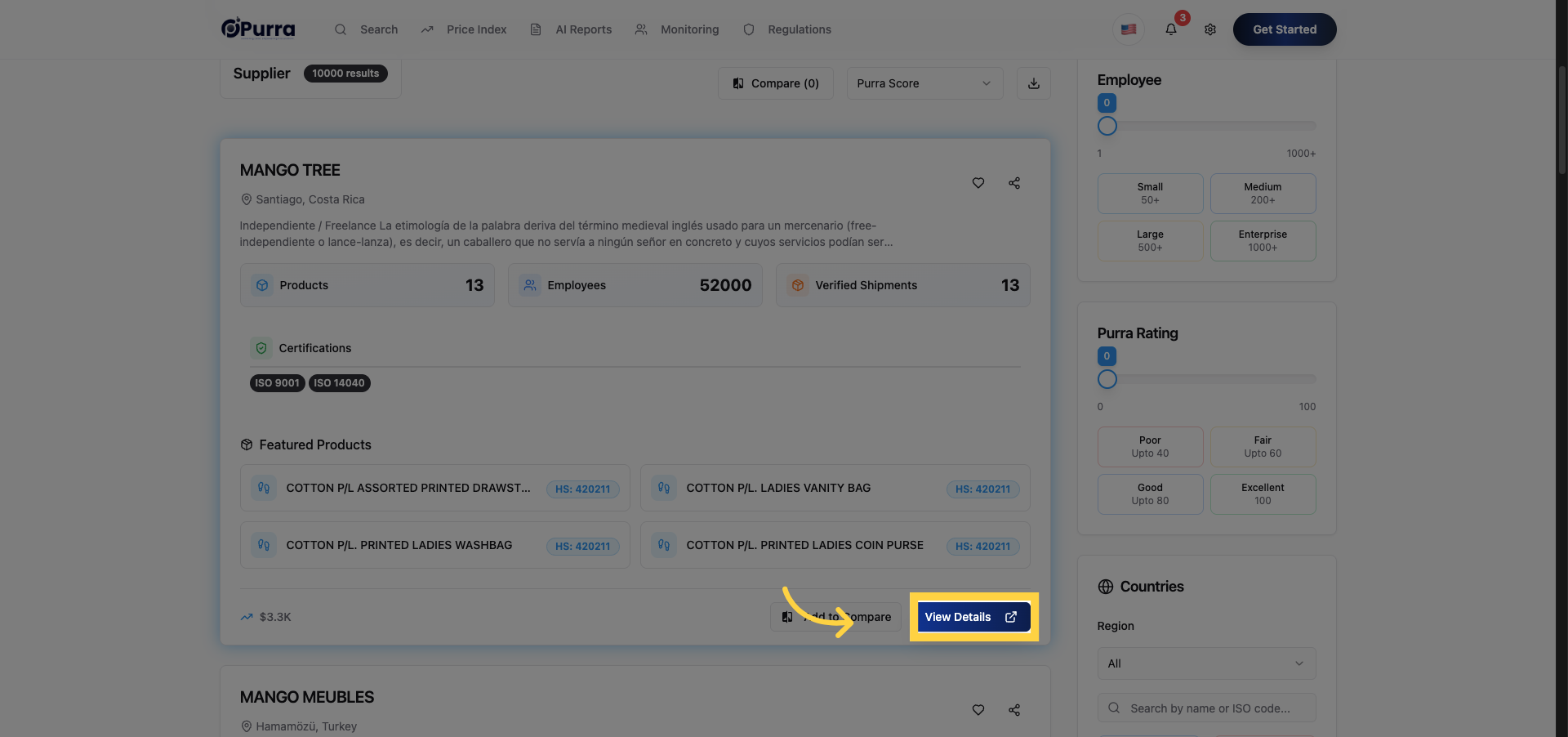
Task: Select the ISO 14040 badge
Action: click(339, 383)
